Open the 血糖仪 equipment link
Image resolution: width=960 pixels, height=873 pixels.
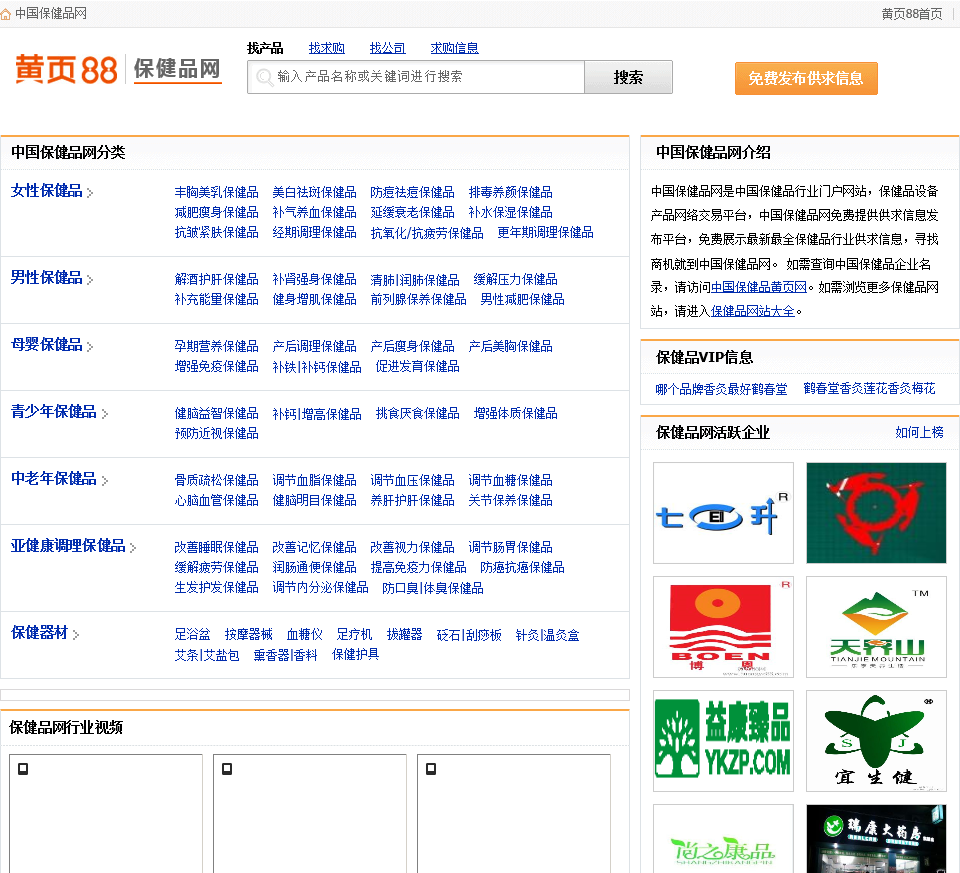304,635
